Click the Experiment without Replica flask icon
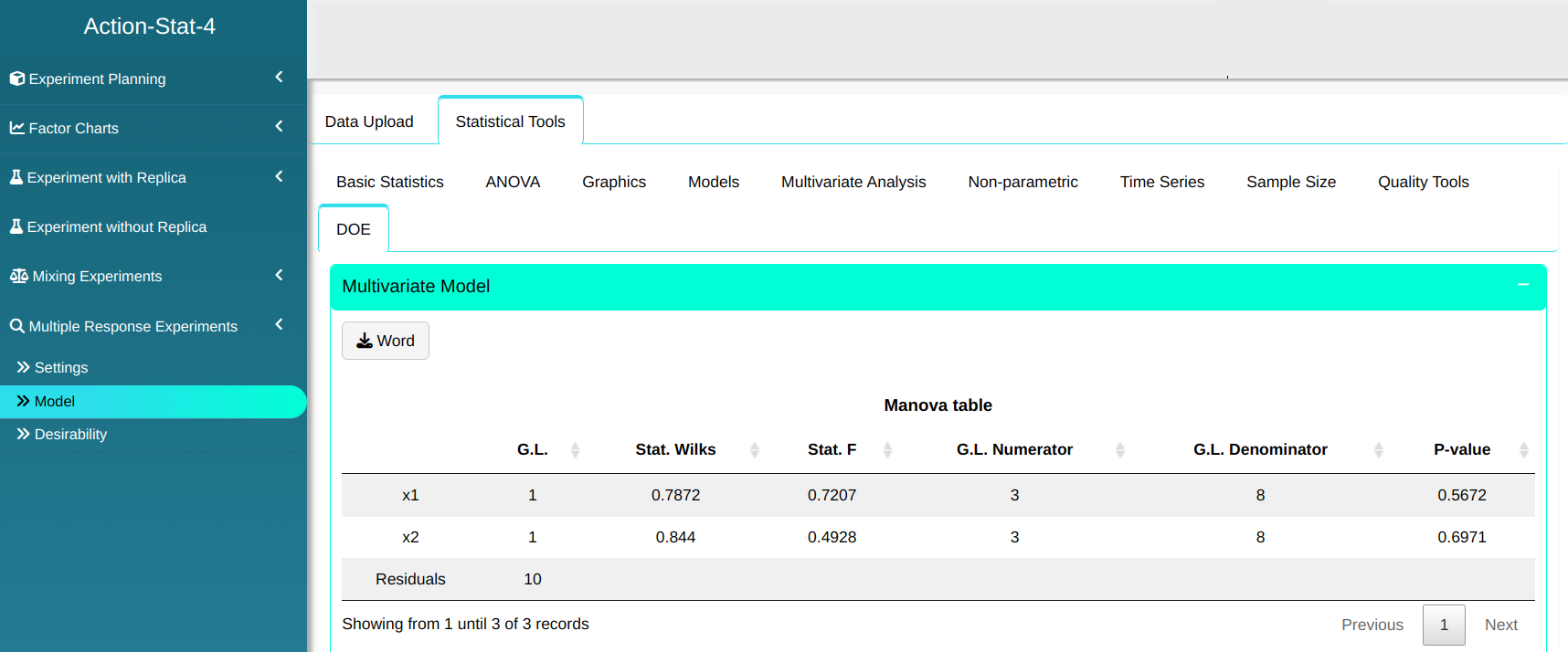Image resolution: width=1568 pixels, height=652 pixels. click(x=16, y=226)
